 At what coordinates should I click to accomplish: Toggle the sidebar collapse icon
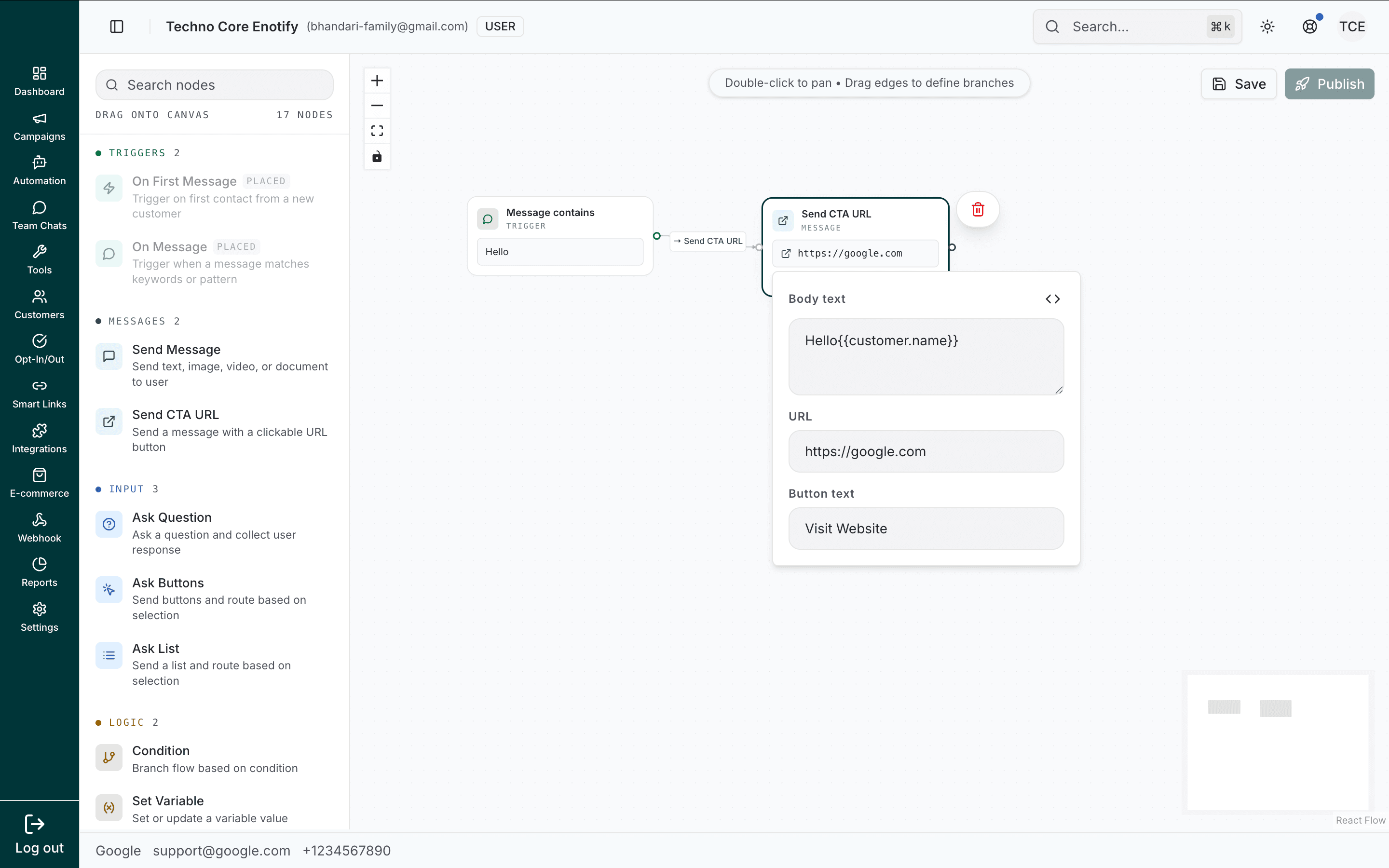pyautogui.click(x=117, y=27)
